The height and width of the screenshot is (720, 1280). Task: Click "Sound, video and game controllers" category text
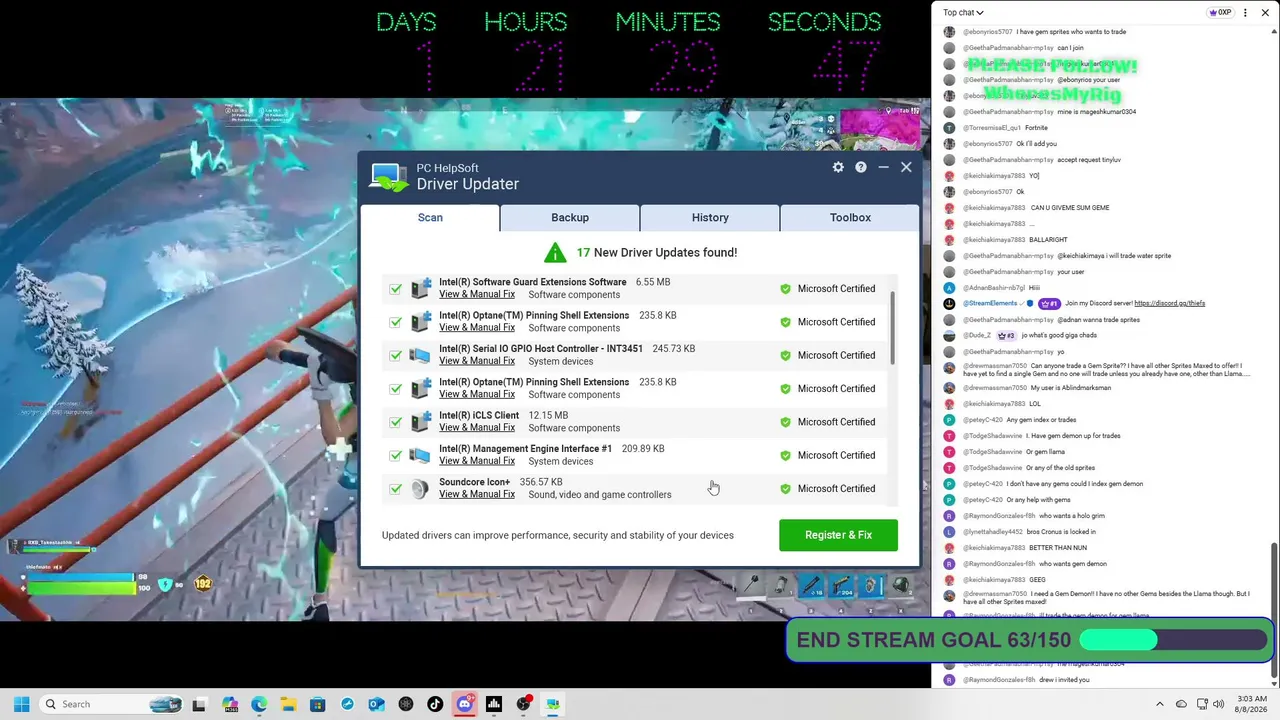click(x=600, y=494)
